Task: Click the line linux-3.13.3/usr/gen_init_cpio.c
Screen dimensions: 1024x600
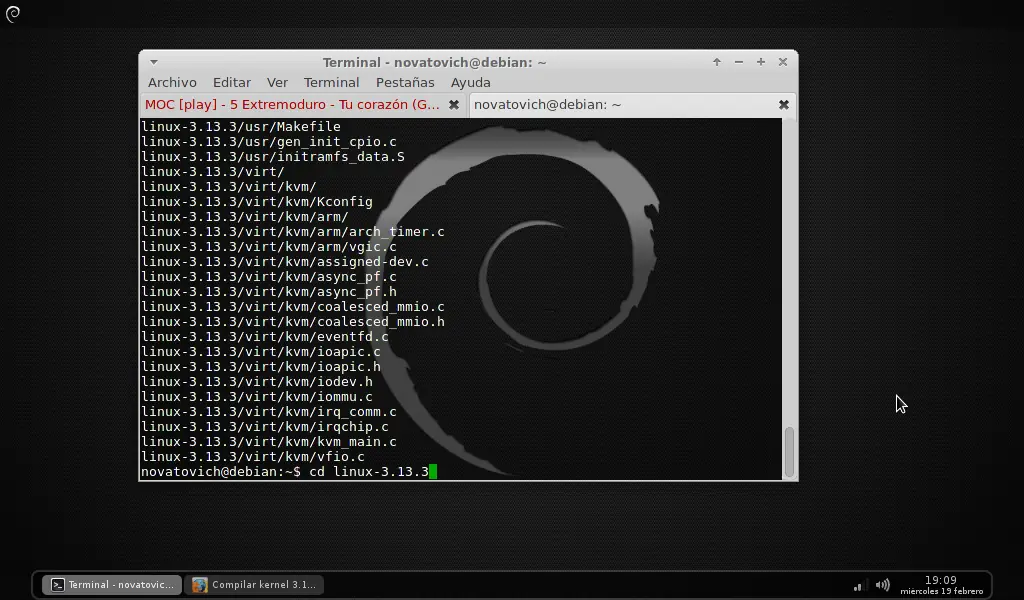Action: pos(269,142)
